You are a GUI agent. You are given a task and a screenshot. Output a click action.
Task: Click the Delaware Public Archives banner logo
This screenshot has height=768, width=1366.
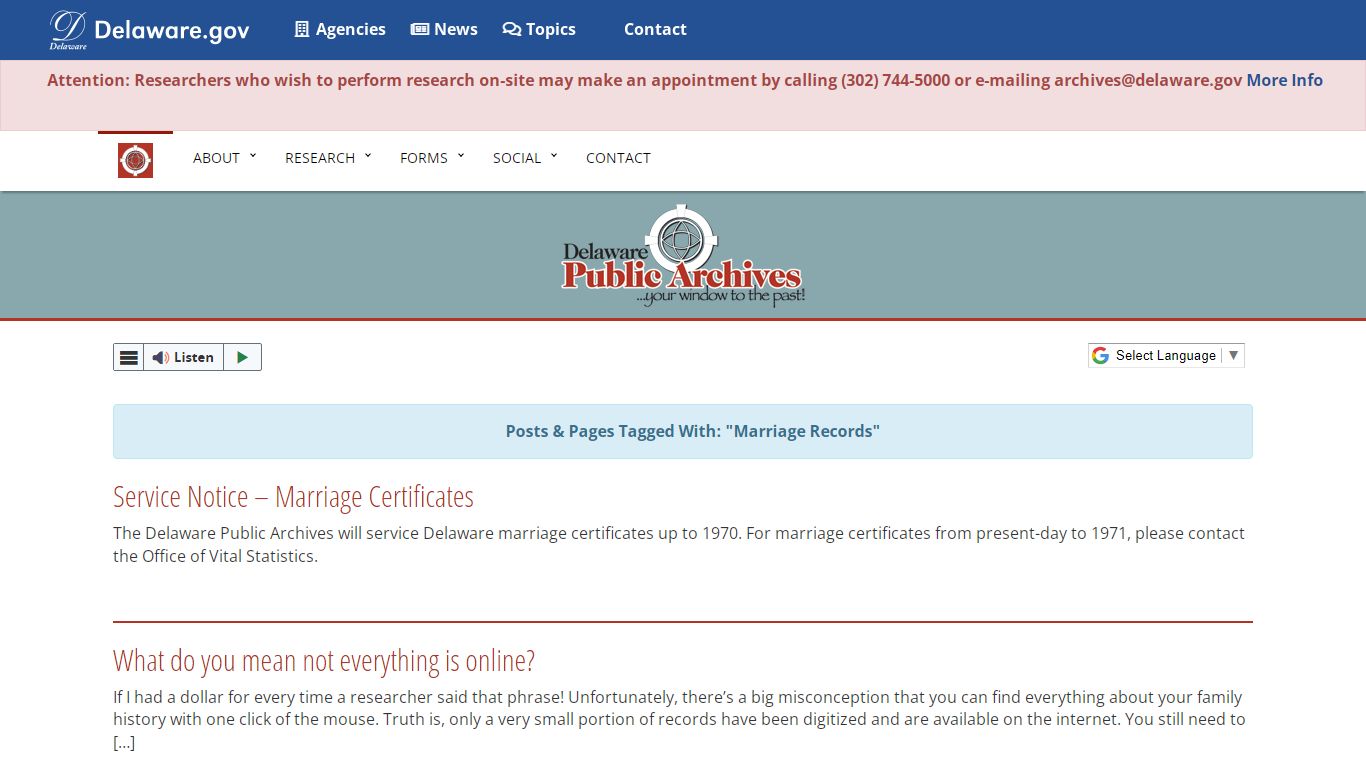click(x=683, y=256)
